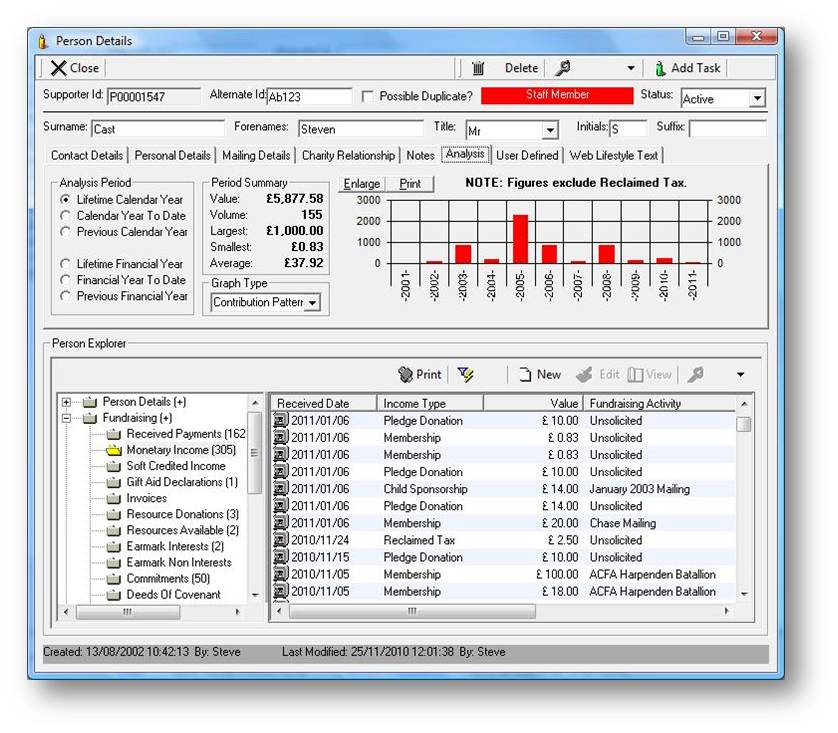Open the Person Explorer toolbar dropdown arrow

pos(741,375)
